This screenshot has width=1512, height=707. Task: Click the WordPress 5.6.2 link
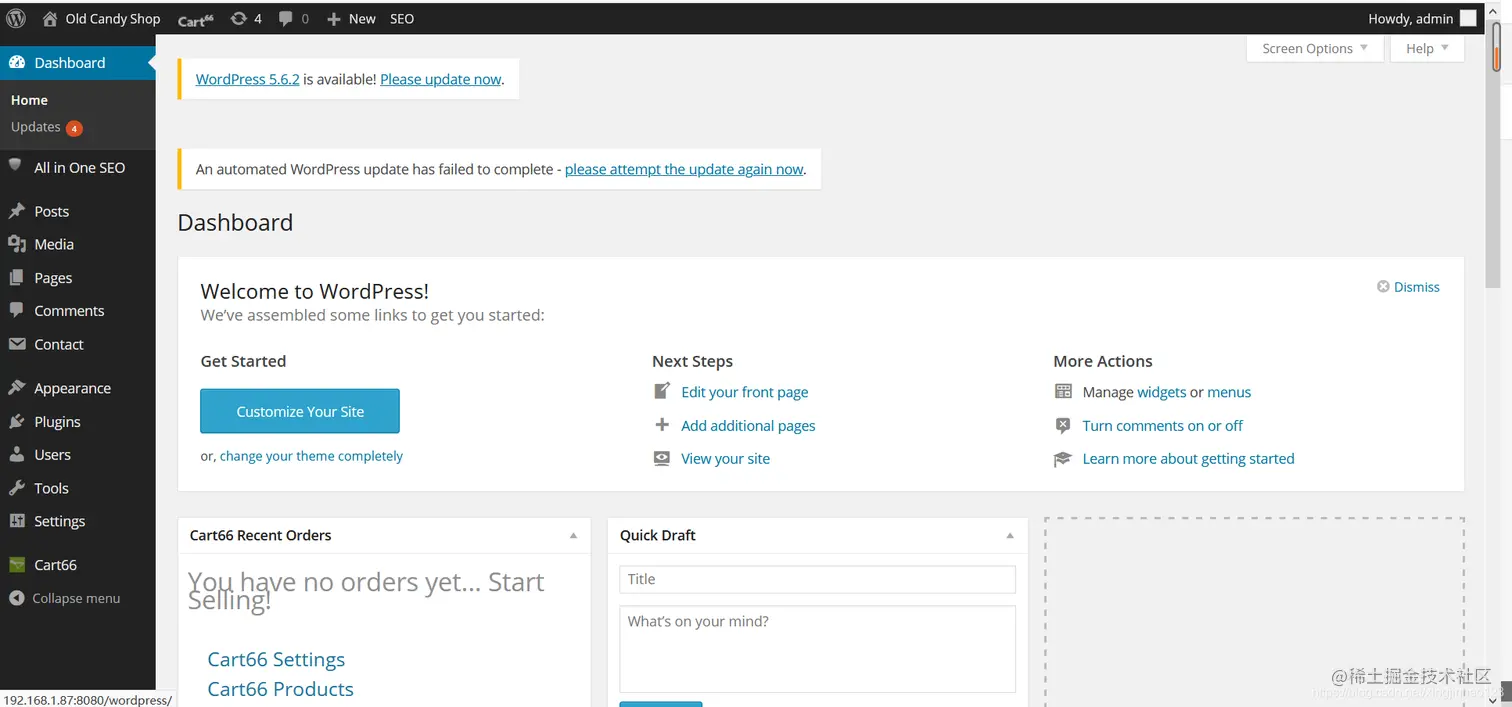pos(248,79)
